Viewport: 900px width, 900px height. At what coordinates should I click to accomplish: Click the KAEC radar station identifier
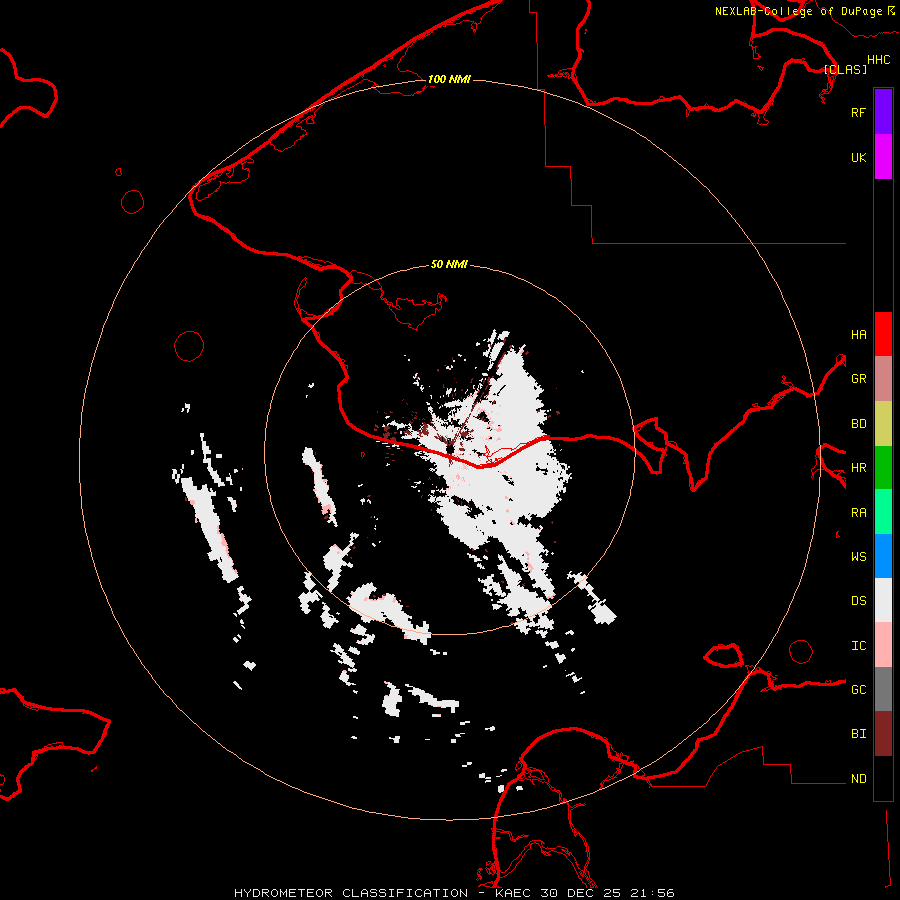(x=514, y=893)
